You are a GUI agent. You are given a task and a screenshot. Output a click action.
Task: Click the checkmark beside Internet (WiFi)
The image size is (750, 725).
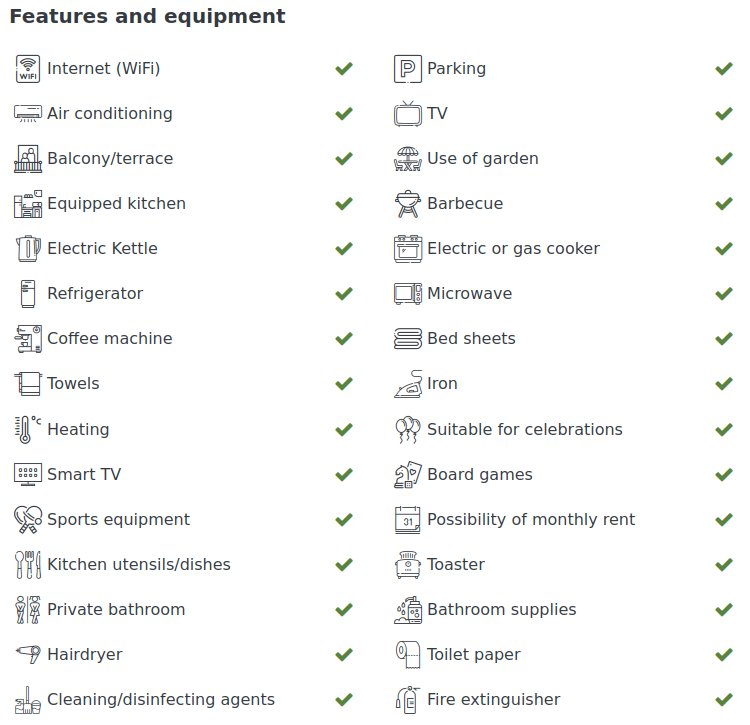coord(344,69)
